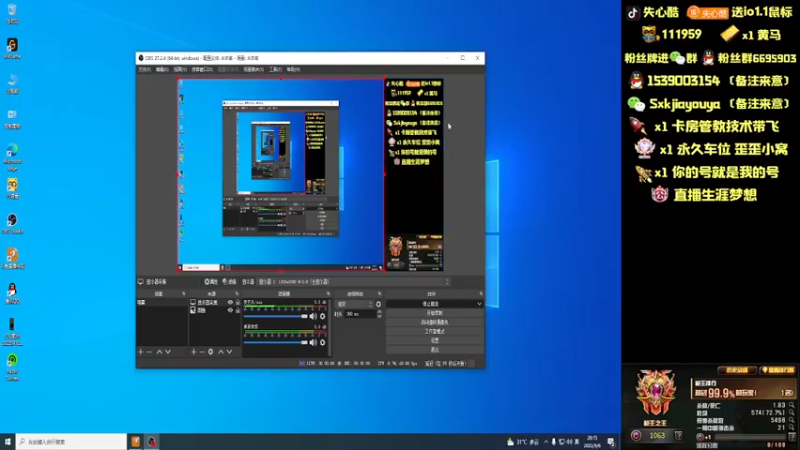Open the View menu in OBS
The image size is (800, 450).
(x=180, y=69)
